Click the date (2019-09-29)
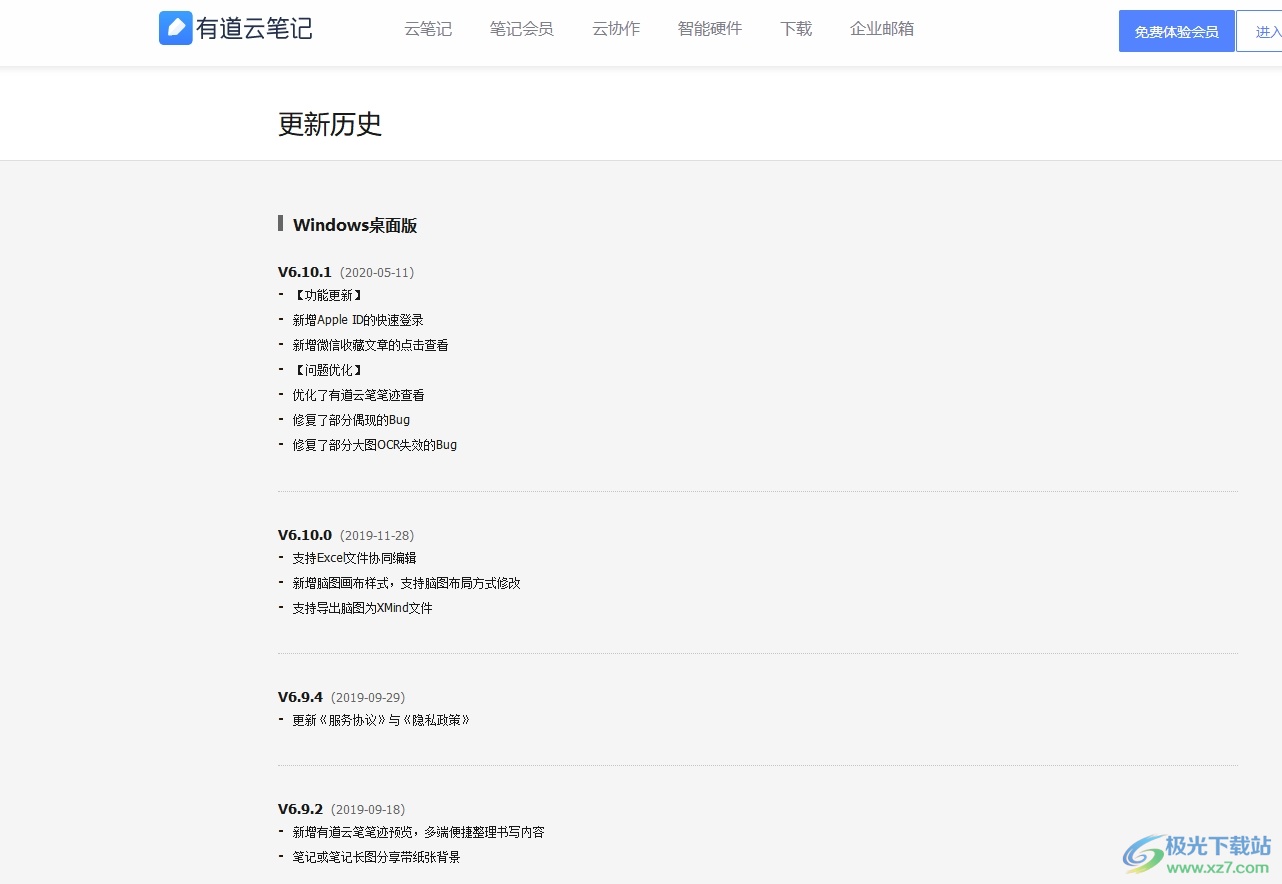Image resolution: width=1282 pixels, height=884 pixels. click(x=368, y=697)
